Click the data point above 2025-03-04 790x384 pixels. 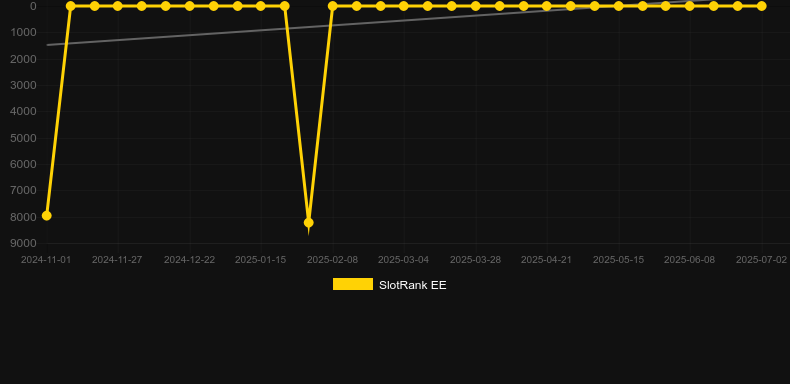[x=404, y=6]
